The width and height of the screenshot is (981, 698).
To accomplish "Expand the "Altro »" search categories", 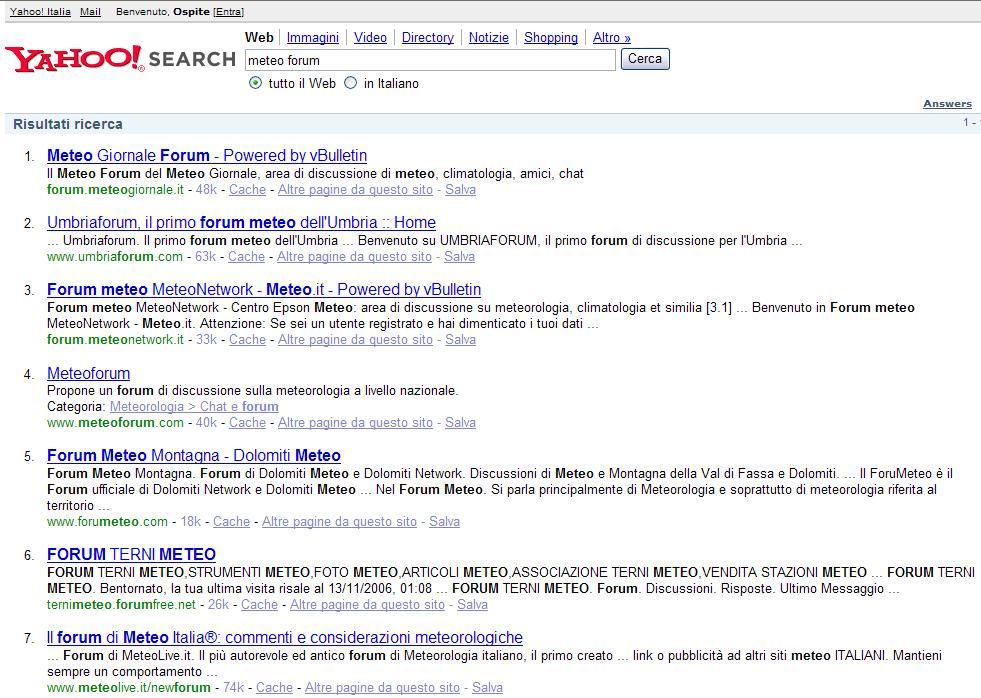I will 611,38.
